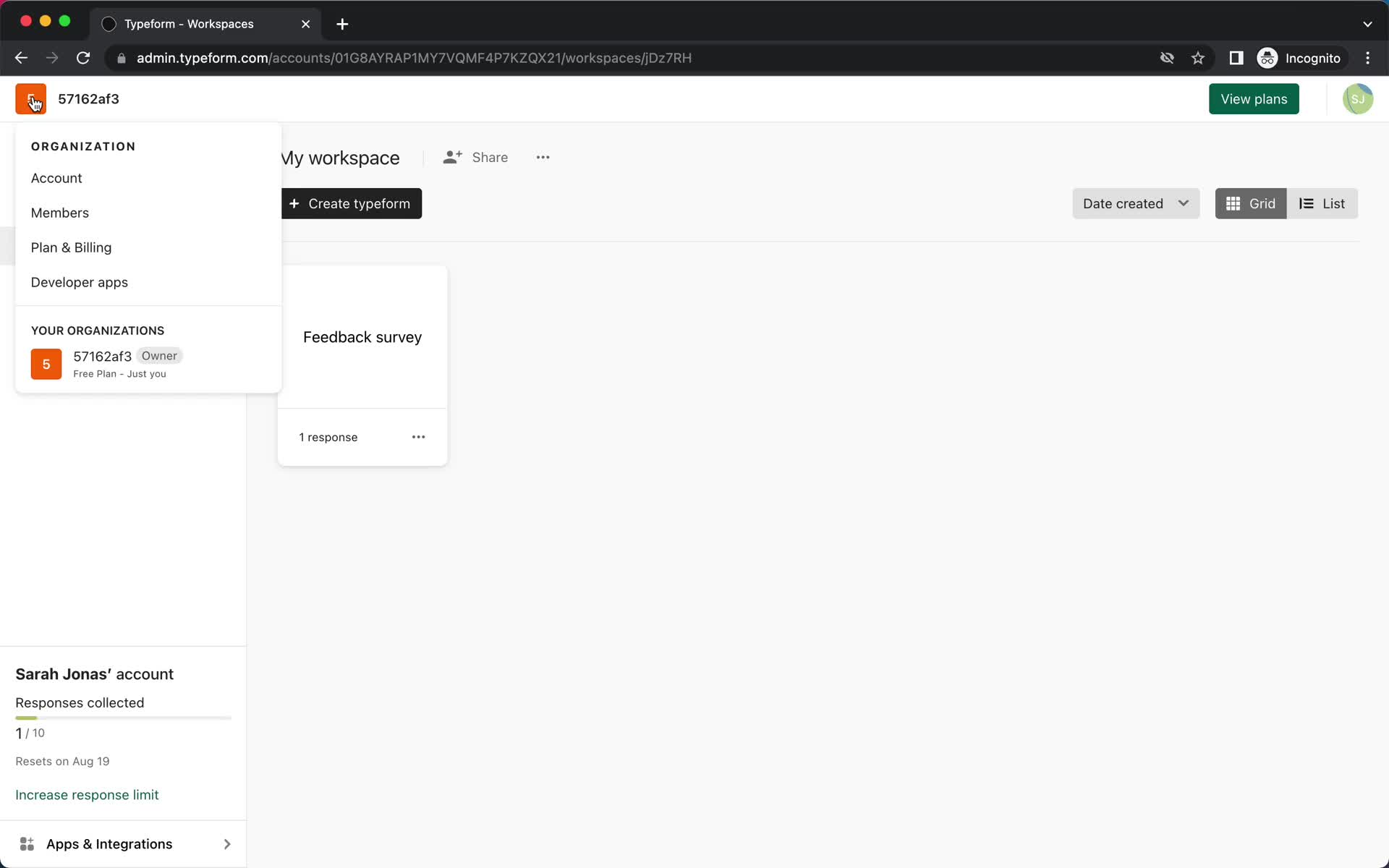The height and width of the screenshot is (868, 1389).
Task: Click the View plans button
Action: [1254, 98]
